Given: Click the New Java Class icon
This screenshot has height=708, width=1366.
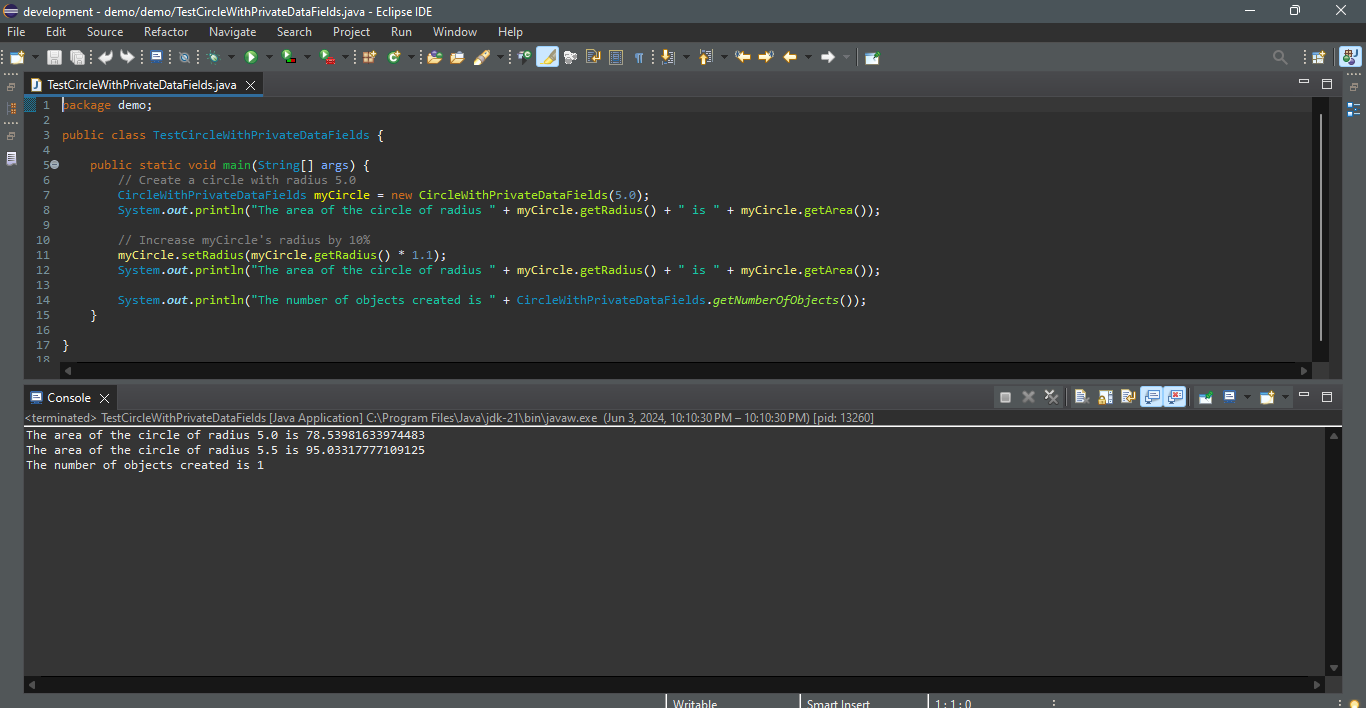Looking at the screenshot, I should click(395, 58).
